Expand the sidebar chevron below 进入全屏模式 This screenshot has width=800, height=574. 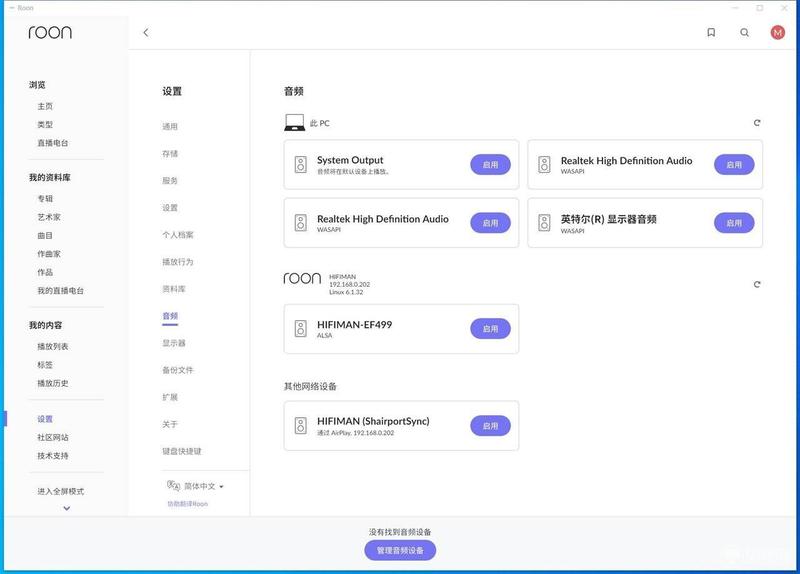pyautogui.click(x=67, y=508)
